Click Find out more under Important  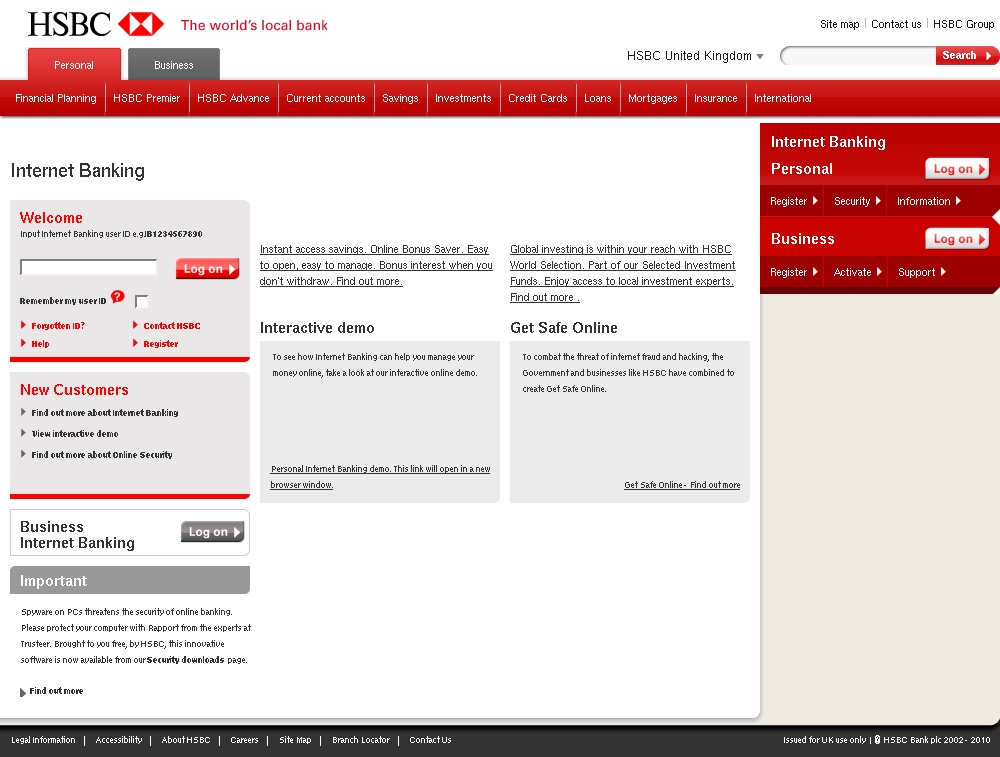pyautogui.click(x=56, y=691)
